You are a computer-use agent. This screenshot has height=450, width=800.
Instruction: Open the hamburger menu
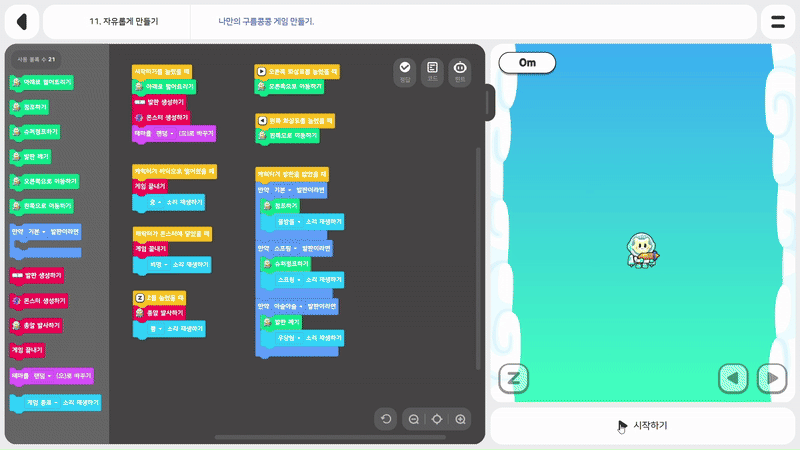pyautogui.click(x=778, y=22)
